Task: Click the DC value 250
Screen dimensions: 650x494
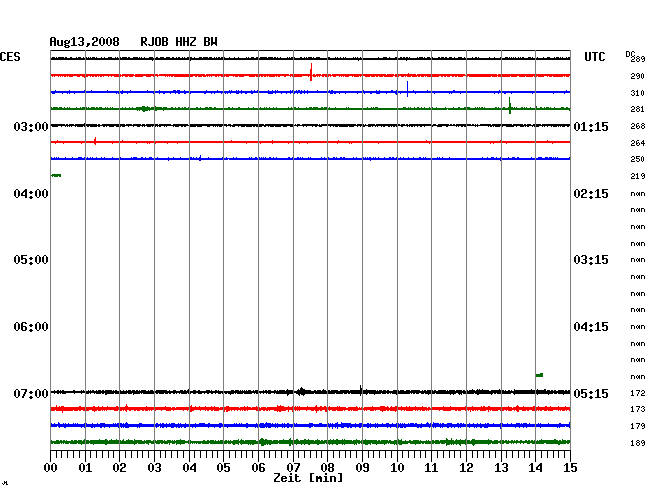Action: (x=638, y=159)
